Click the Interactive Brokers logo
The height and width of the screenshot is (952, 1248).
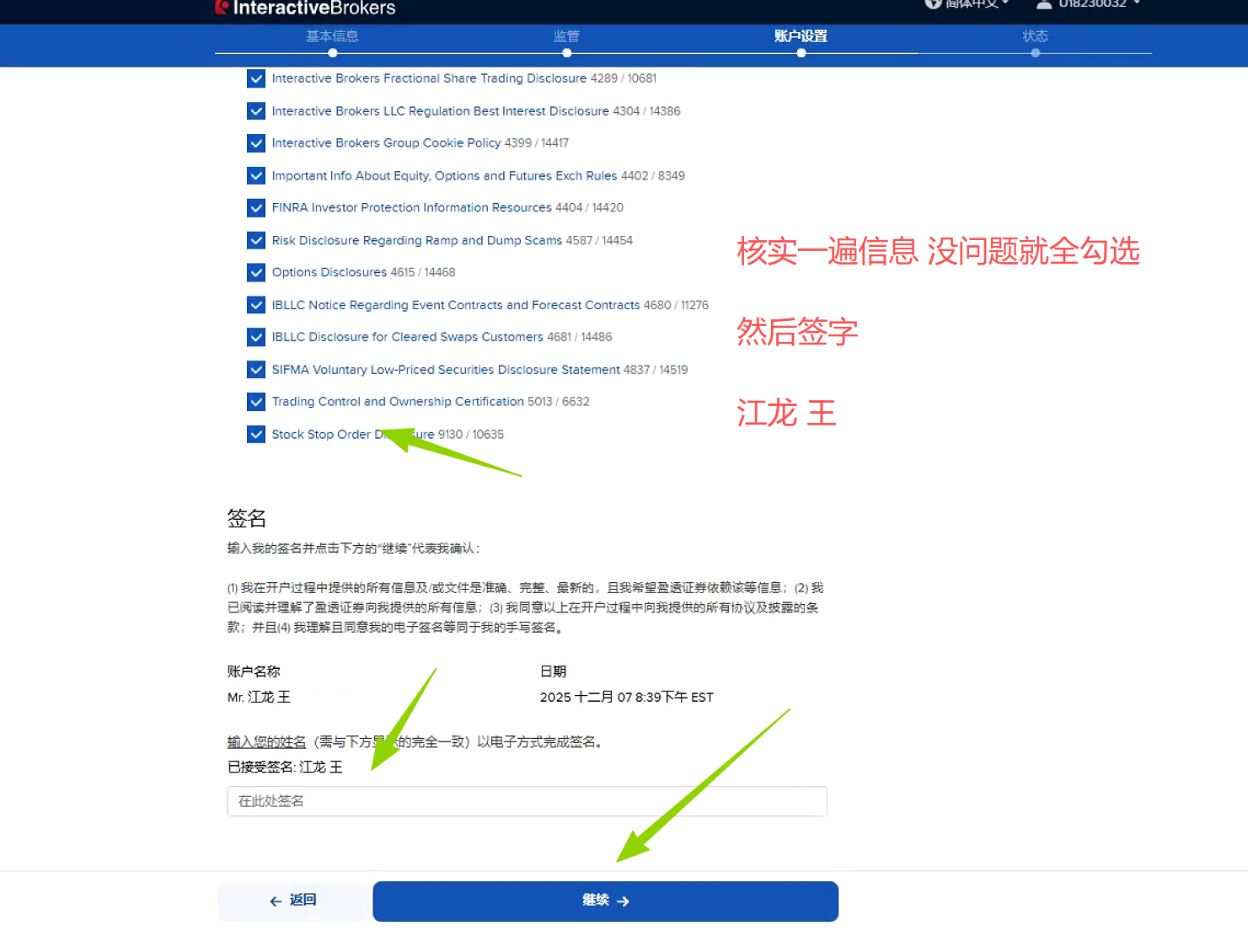(x=305, y=8)
